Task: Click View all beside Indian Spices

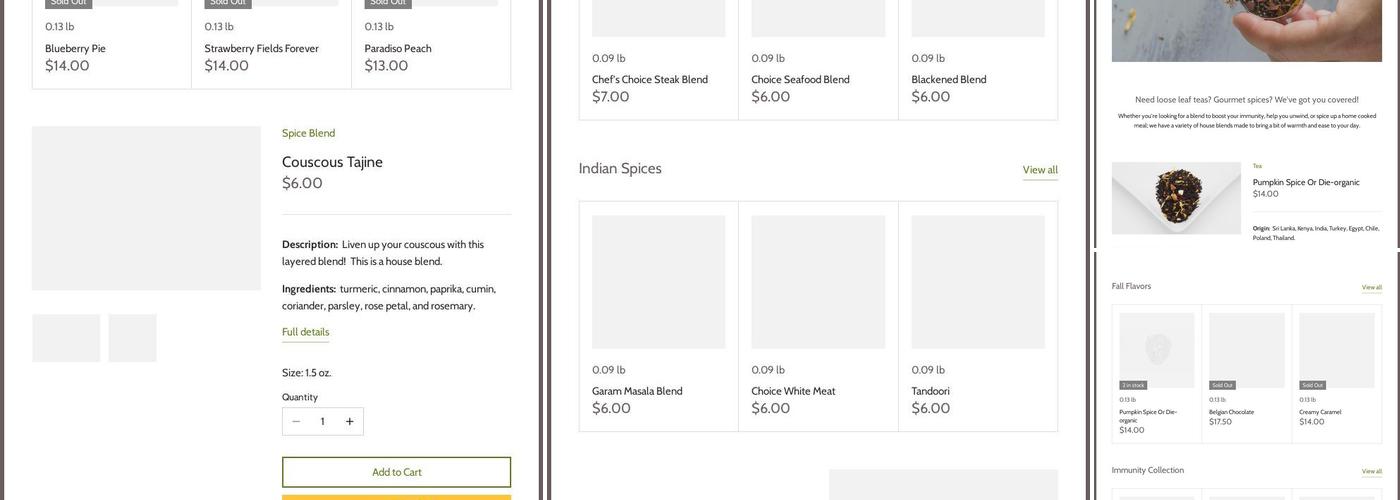Action: click(1039, 170)
